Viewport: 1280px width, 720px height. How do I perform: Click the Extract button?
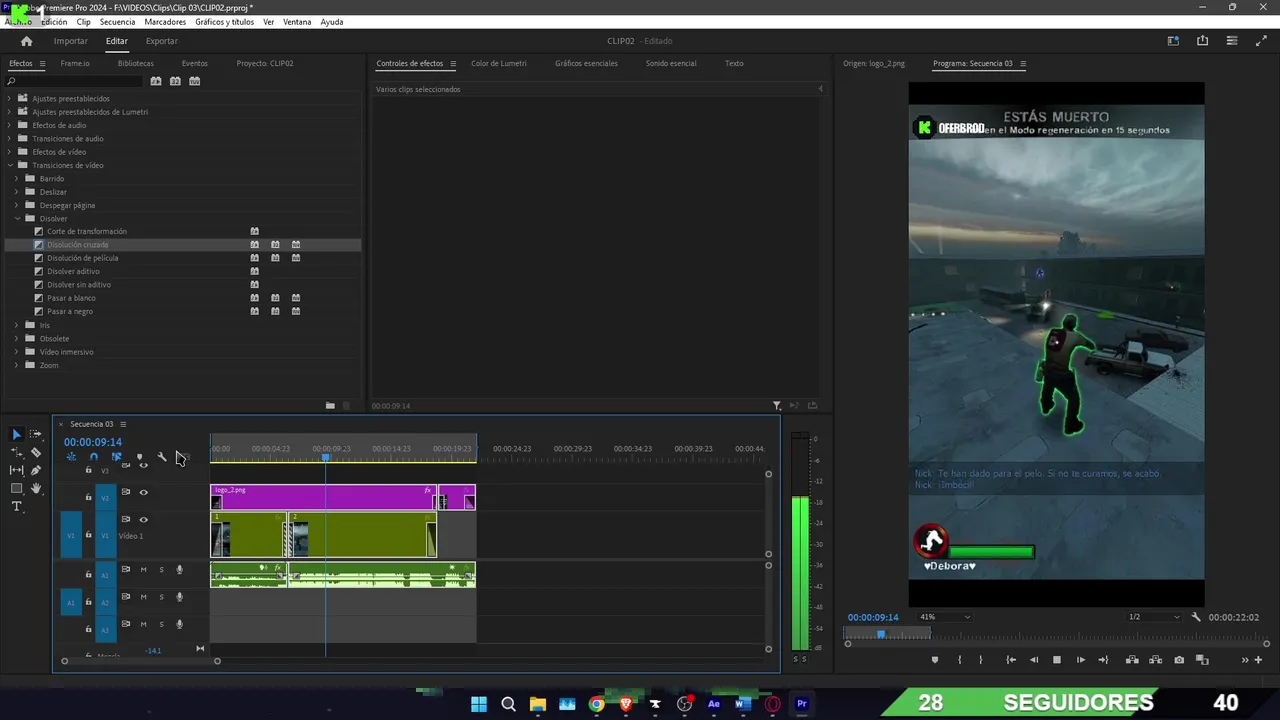pyautogui.click(x=1155, y=660)
